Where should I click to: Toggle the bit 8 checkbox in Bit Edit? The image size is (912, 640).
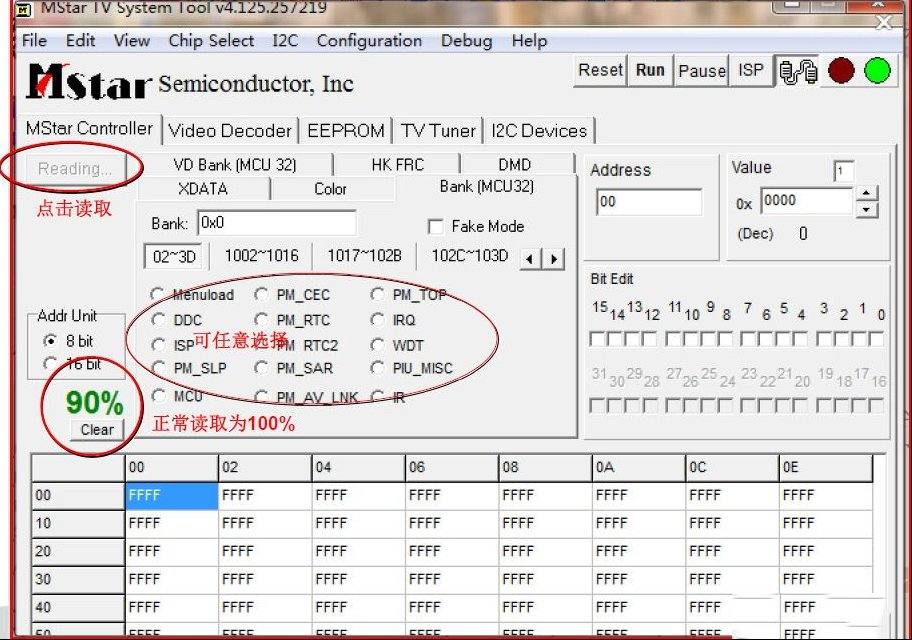(725, 339)
